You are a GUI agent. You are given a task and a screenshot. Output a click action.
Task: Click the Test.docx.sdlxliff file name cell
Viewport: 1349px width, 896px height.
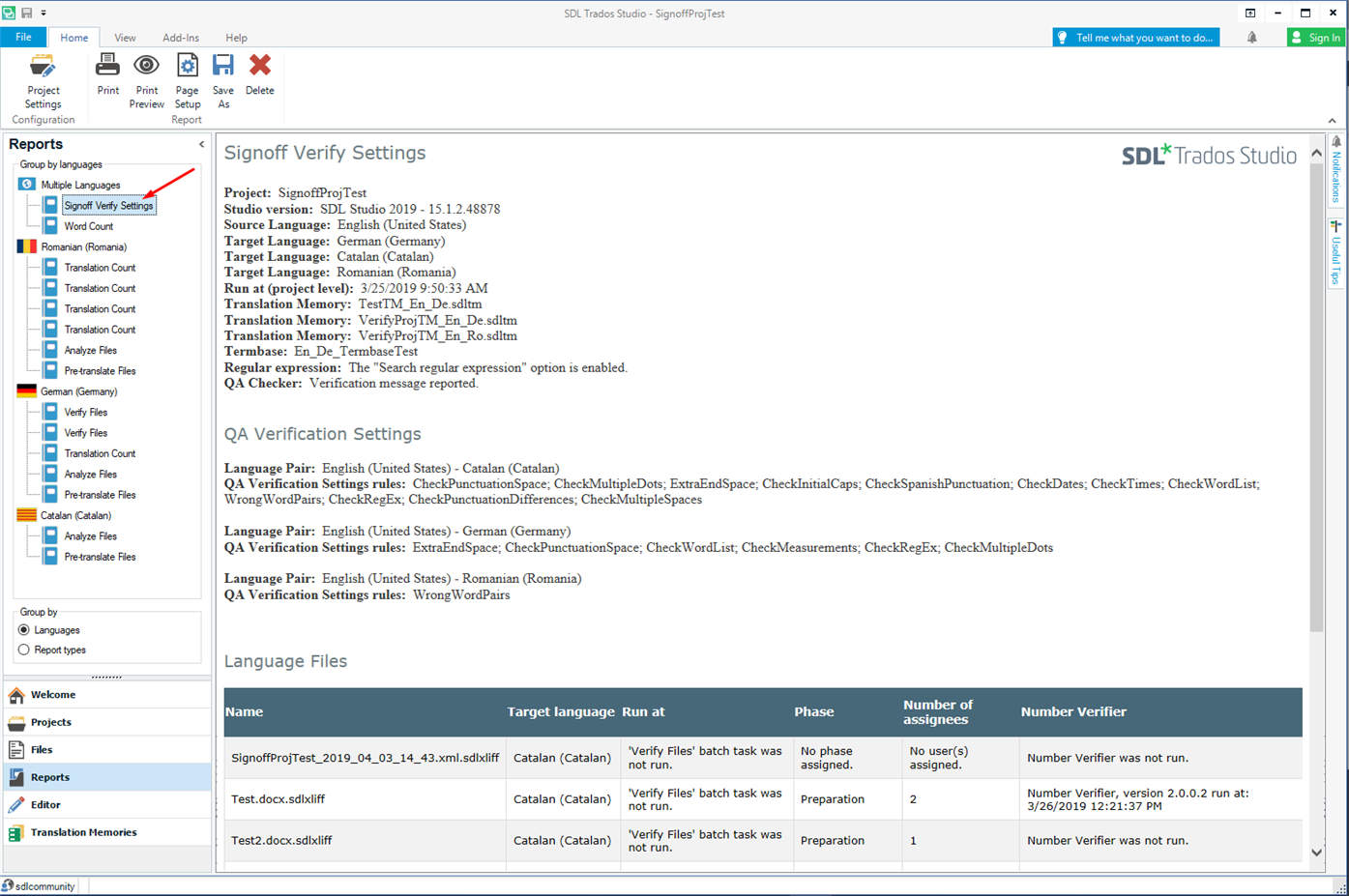pyautogui.click(x=366, y=799)
